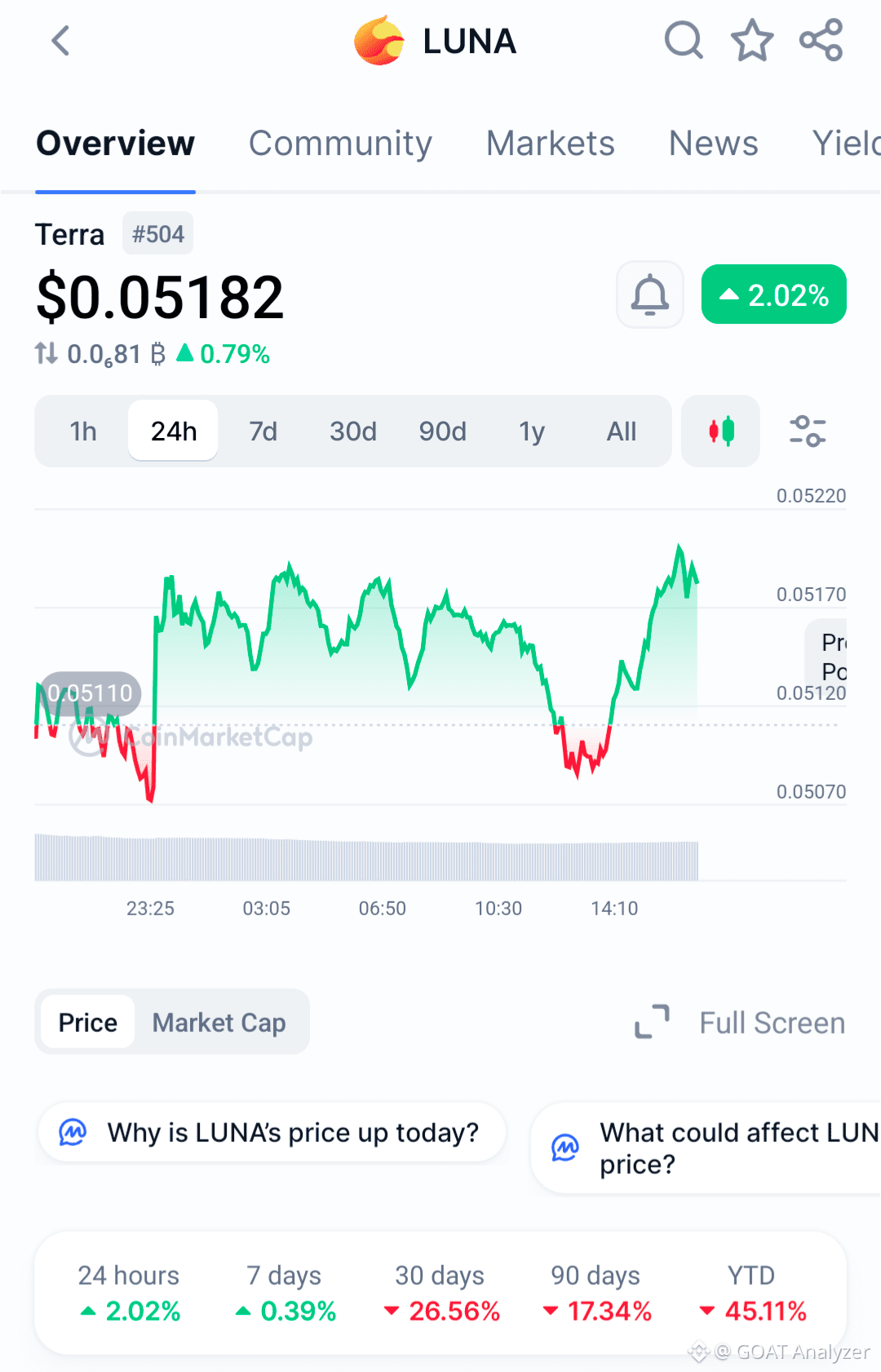Tap the BTC price swap arrows icon

pos(46,354)
